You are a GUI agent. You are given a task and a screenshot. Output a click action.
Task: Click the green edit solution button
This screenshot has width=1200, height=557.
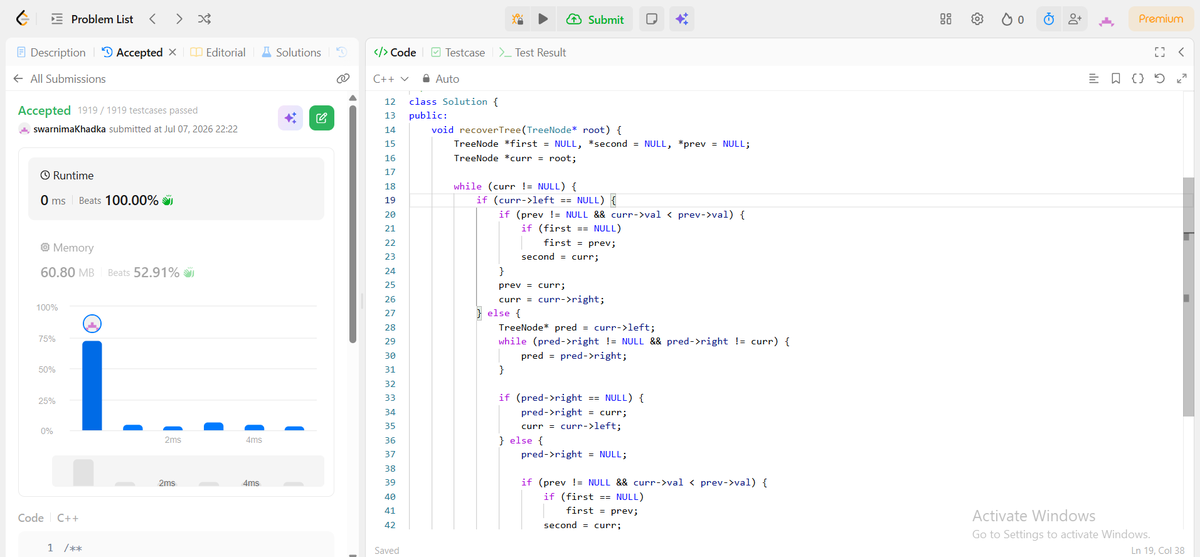coord(321,118)
